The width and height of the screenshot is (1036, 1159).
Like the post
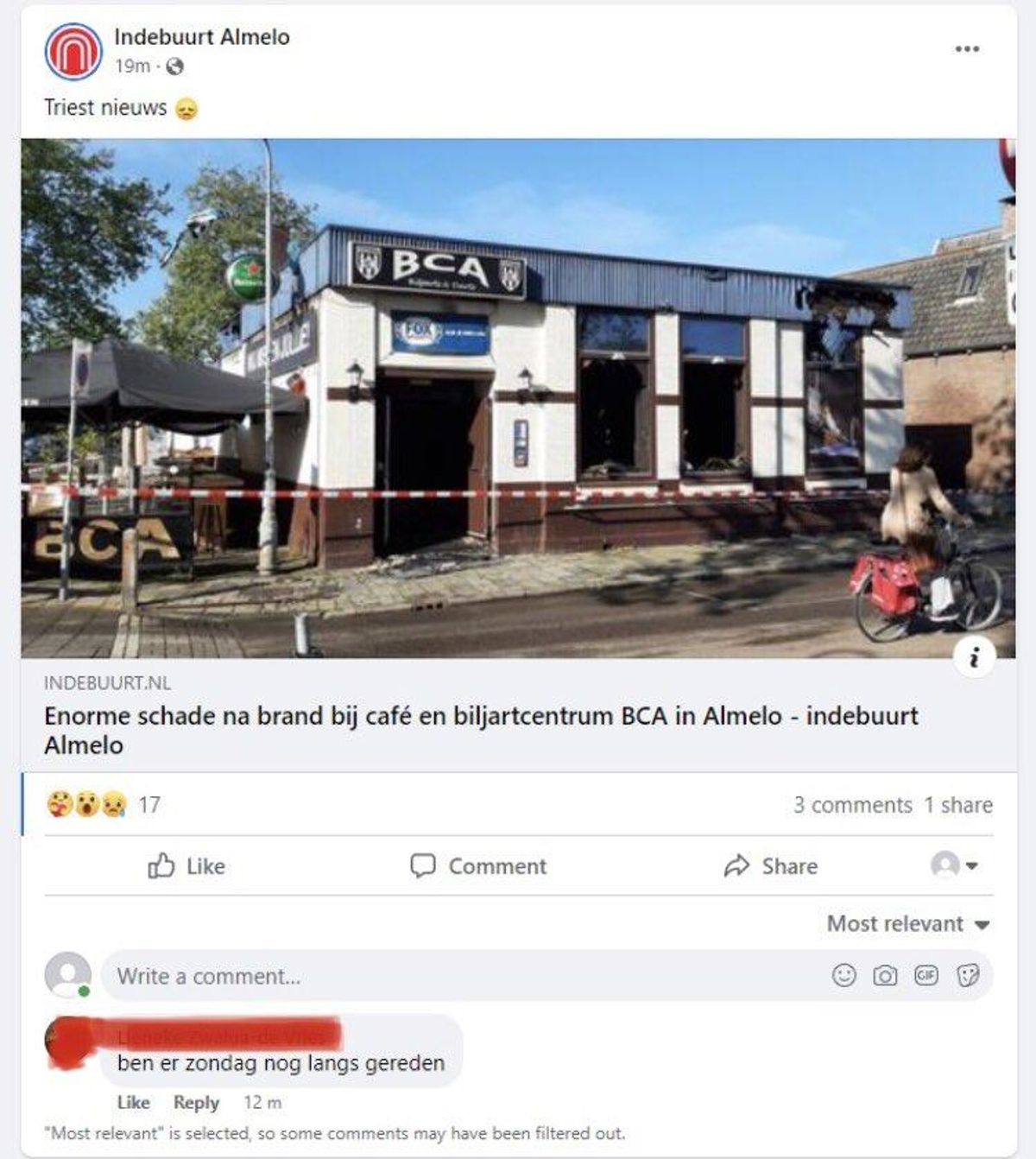click(186, 866)
